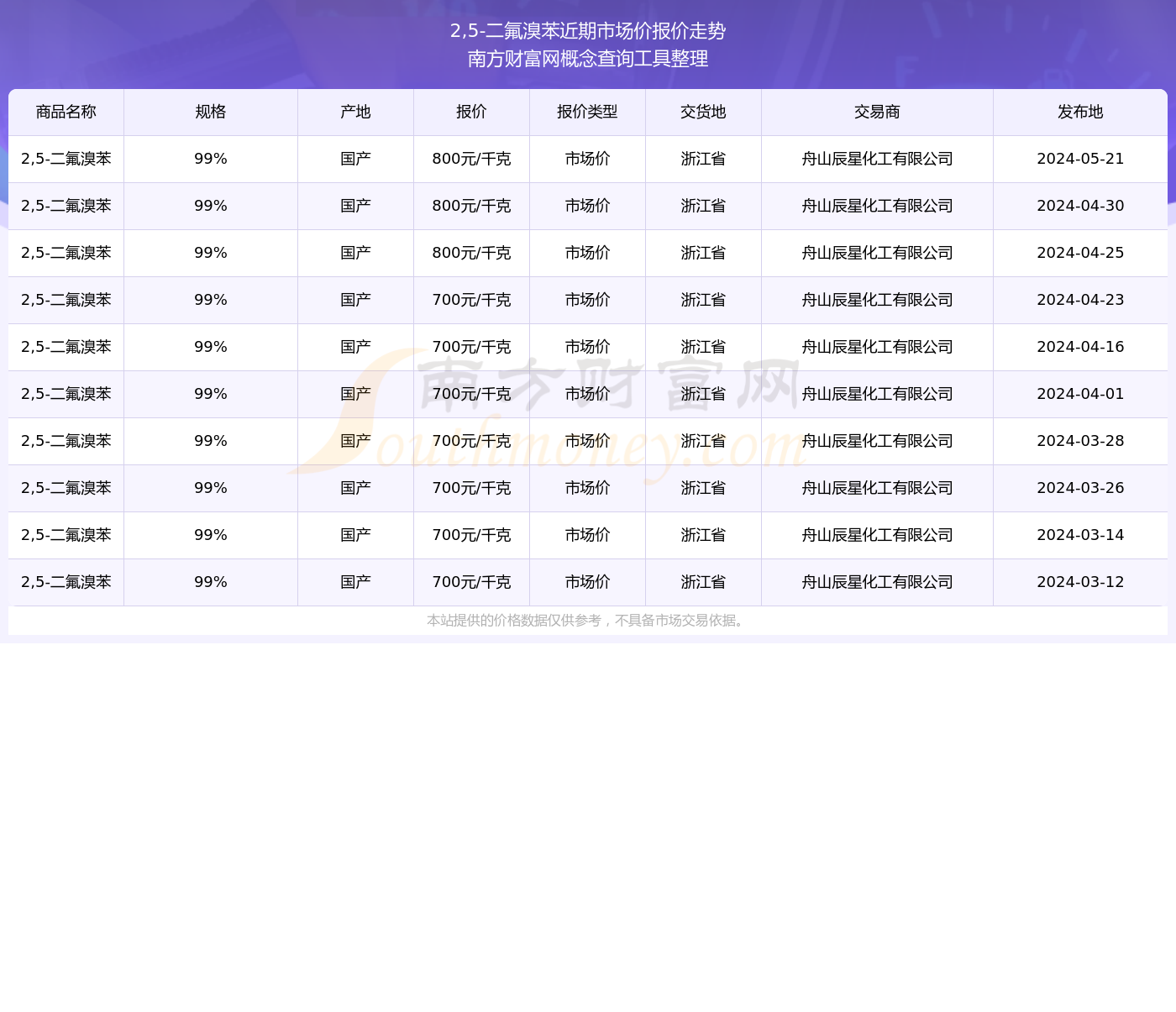Viewport: 1176px width, 1012px height.
Task: Click the disclaimer text below the table
Action: point(587,621)
